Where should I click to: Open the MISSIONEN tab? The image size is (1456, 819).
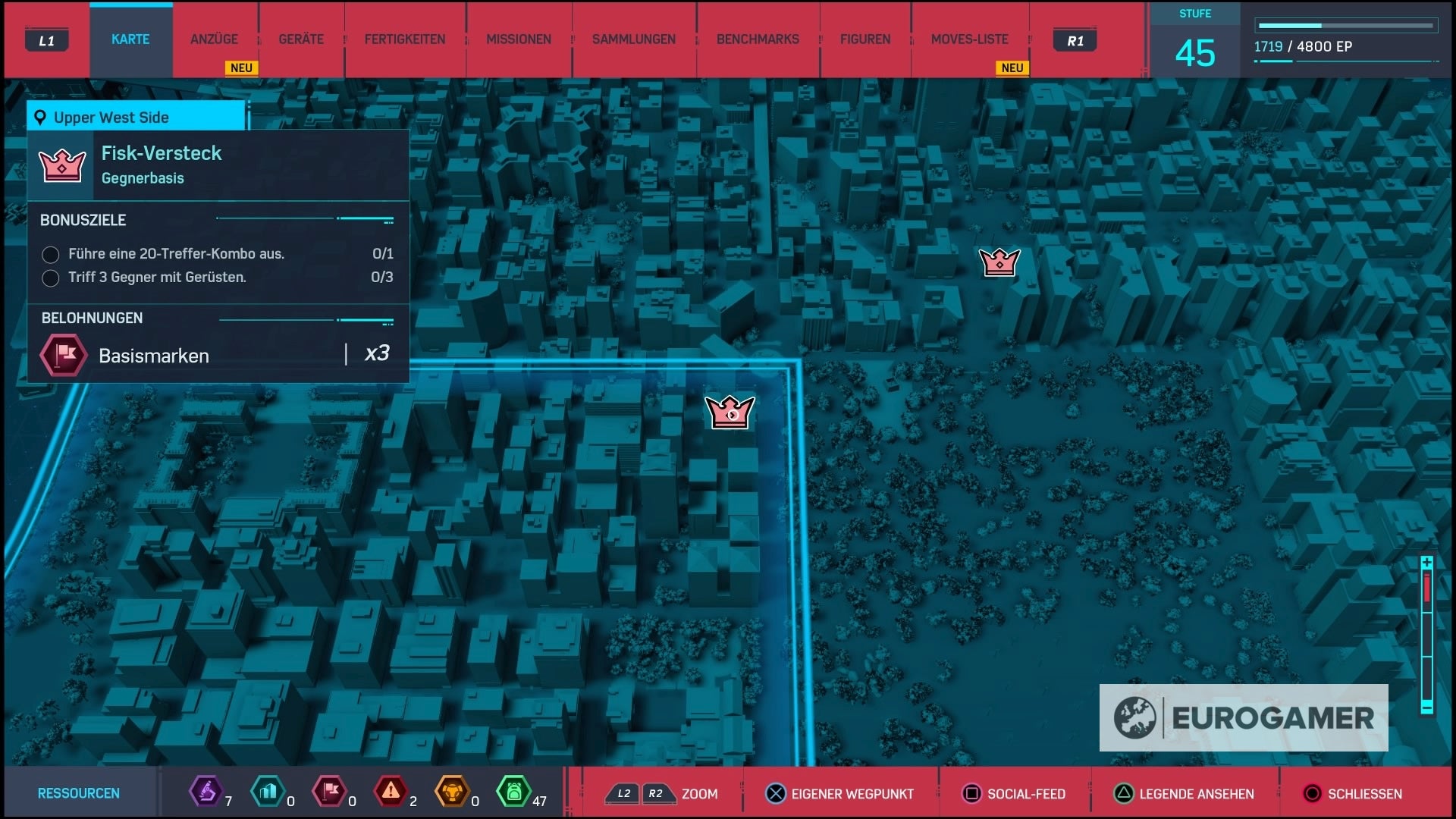click(x=519, y=39)
